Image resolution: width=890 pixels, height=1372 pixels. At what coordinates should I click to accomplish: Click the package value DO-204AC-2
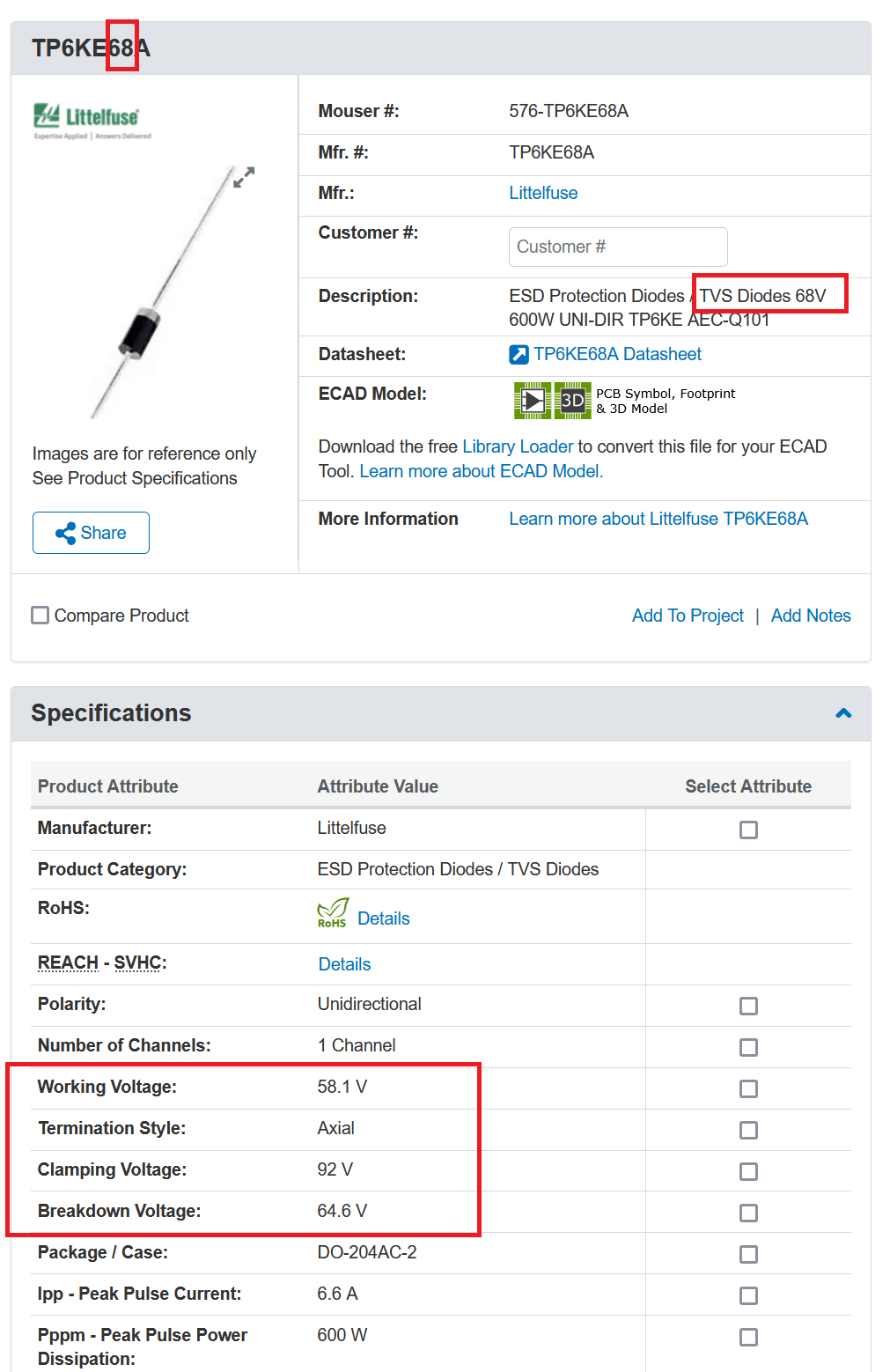tap(367, 1252)
